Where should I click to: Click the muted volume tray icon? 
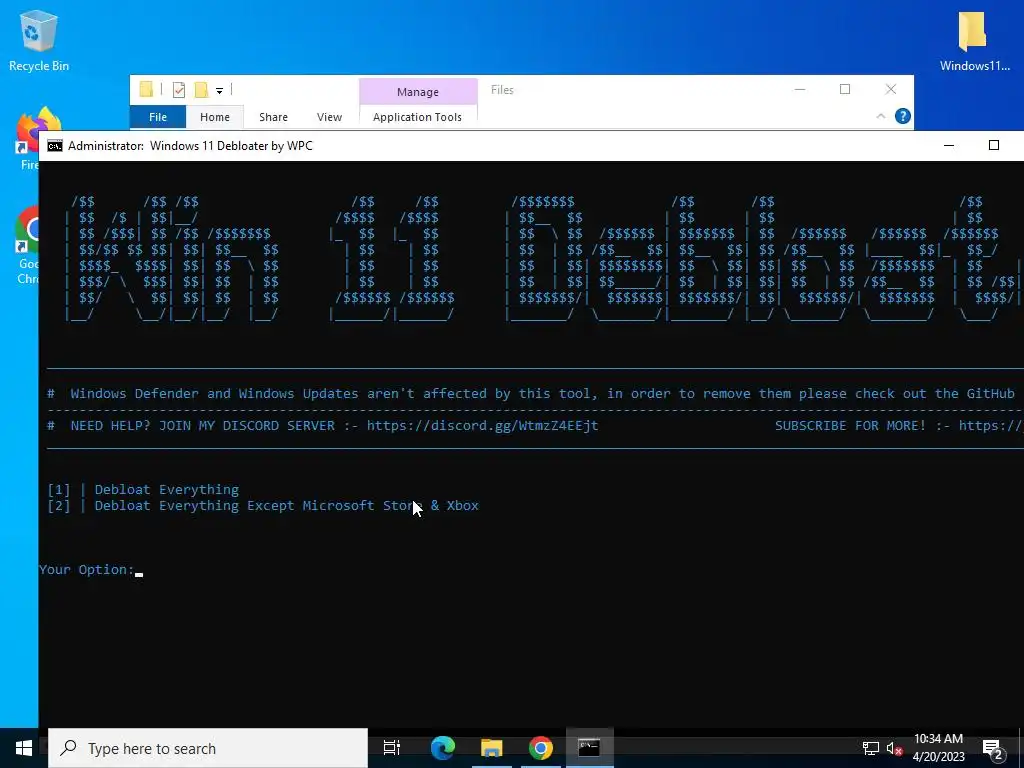pos(894,748)
